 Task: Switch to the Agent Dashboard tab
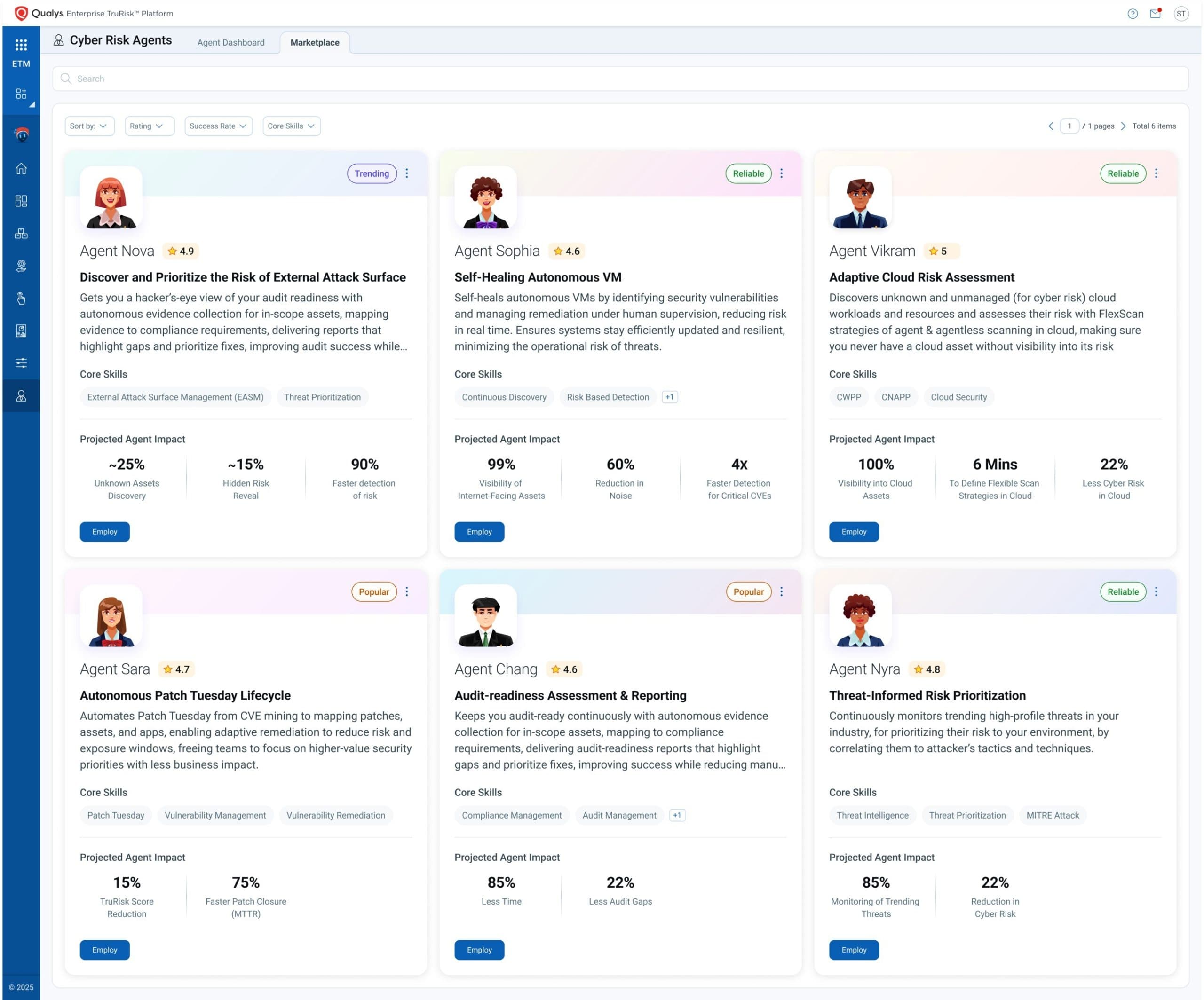click(230, 42)
